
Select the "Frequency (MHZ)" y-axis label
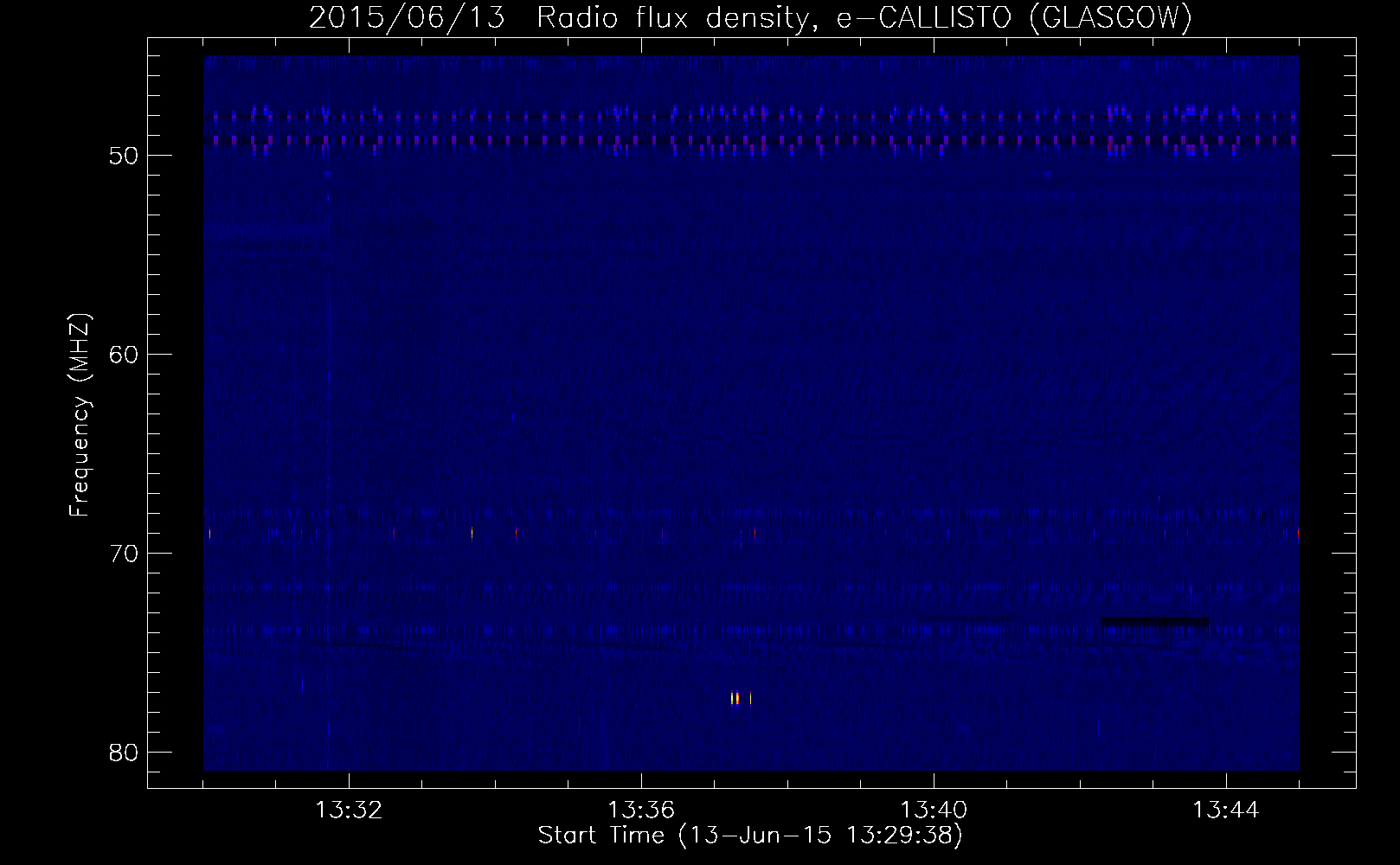coord(80,415)
